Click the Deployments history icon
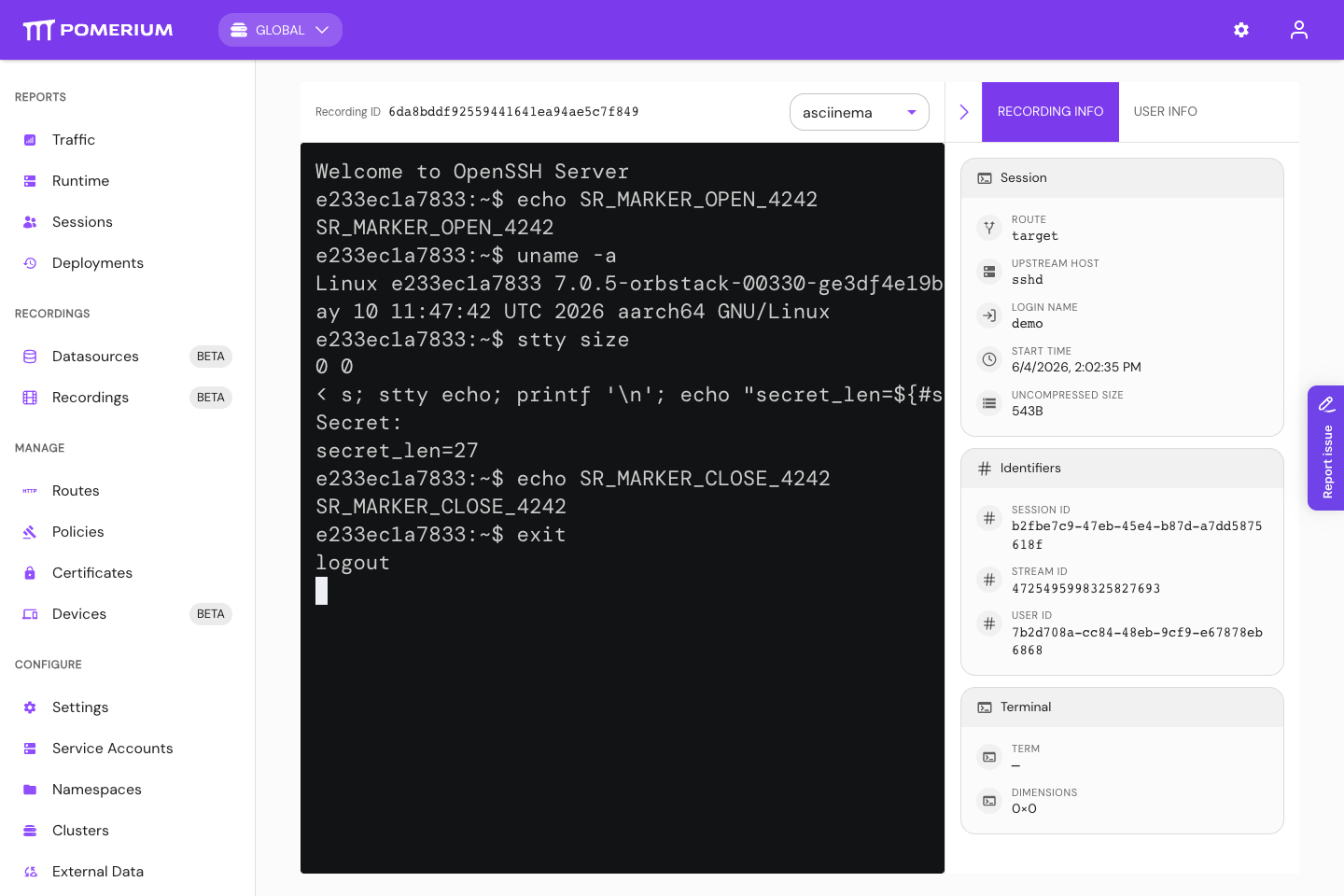 (x=30, y=263)
